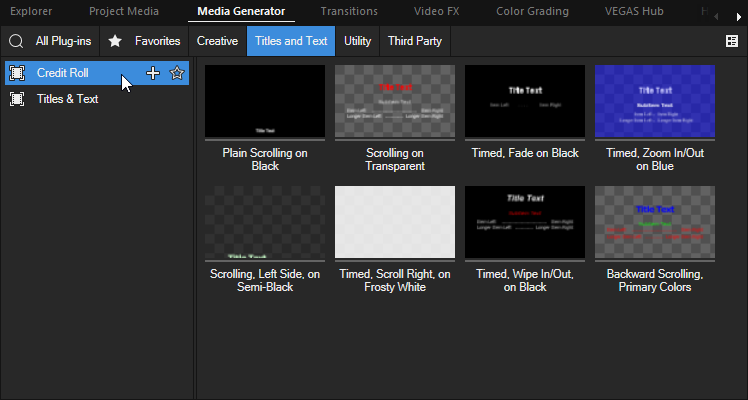Click the plus icon on Credit Roll
Viewport: 748px width, 400px height.
[153, 73]
